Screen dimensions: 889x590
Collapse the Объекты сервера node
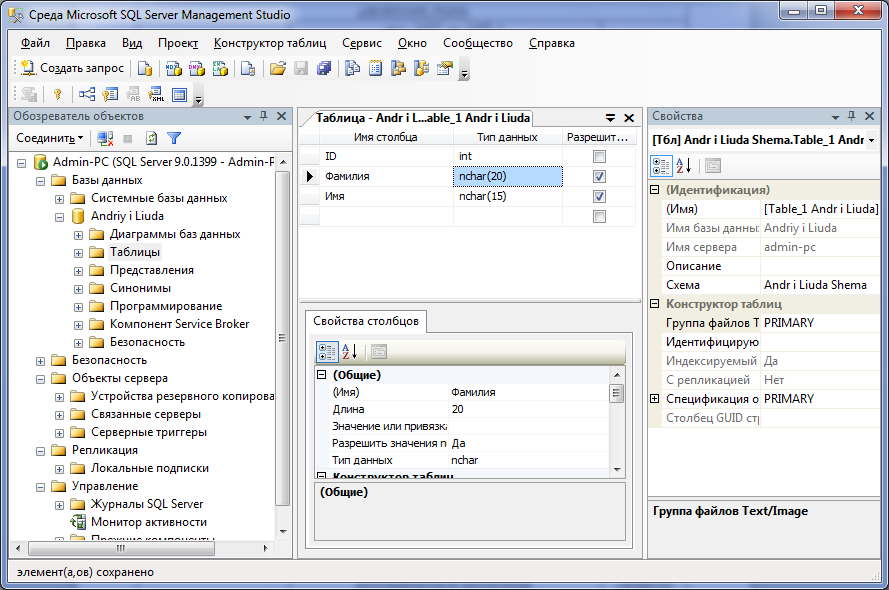(40, 379)
